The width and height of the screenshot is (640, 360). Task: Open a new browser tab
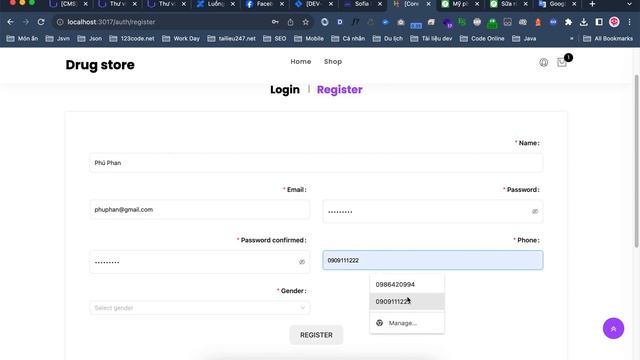pos(592,4)
